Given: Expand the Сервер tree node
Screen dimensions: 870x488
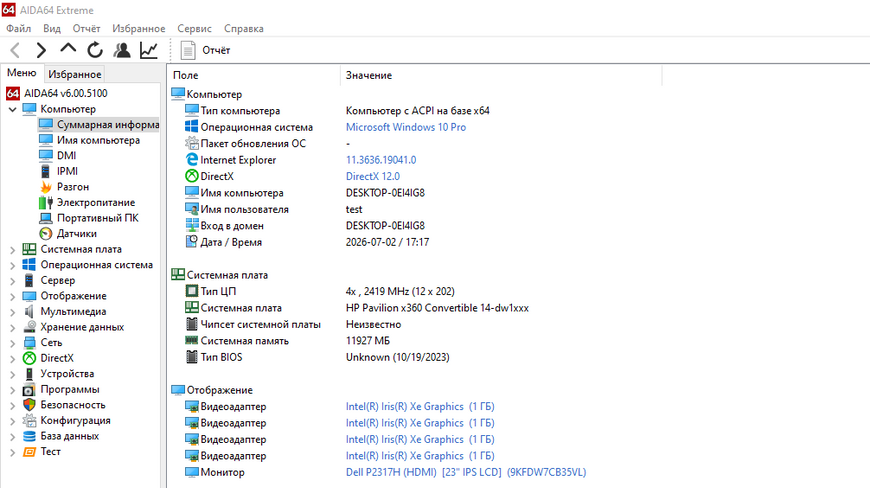Looking at the screenshot, I should click(x=12, y=281).
